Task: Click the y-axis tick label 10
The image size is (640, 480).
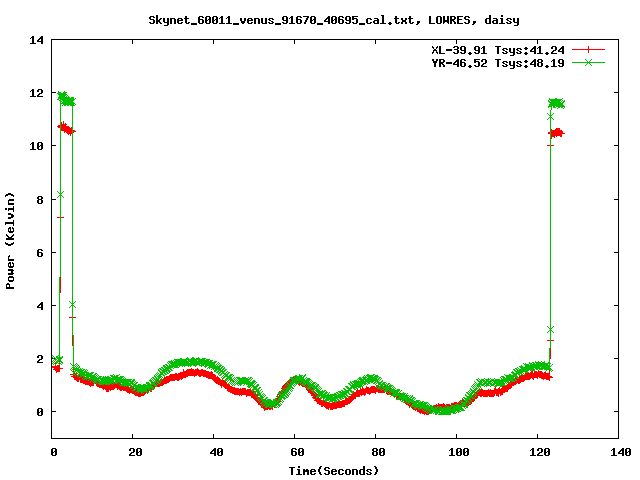Action: (x=36, y=146)
